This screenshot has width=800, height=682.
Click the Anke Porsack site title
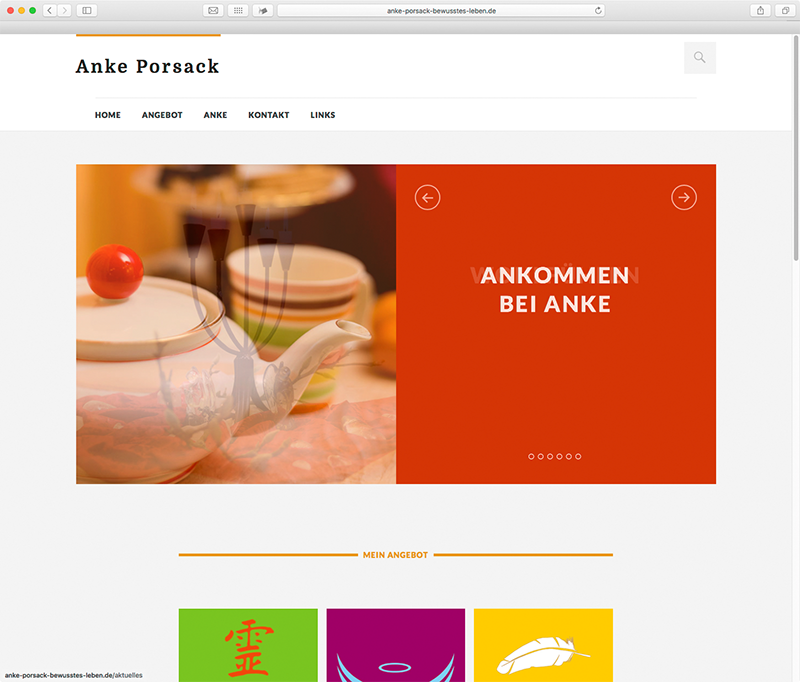click(147, 66)
